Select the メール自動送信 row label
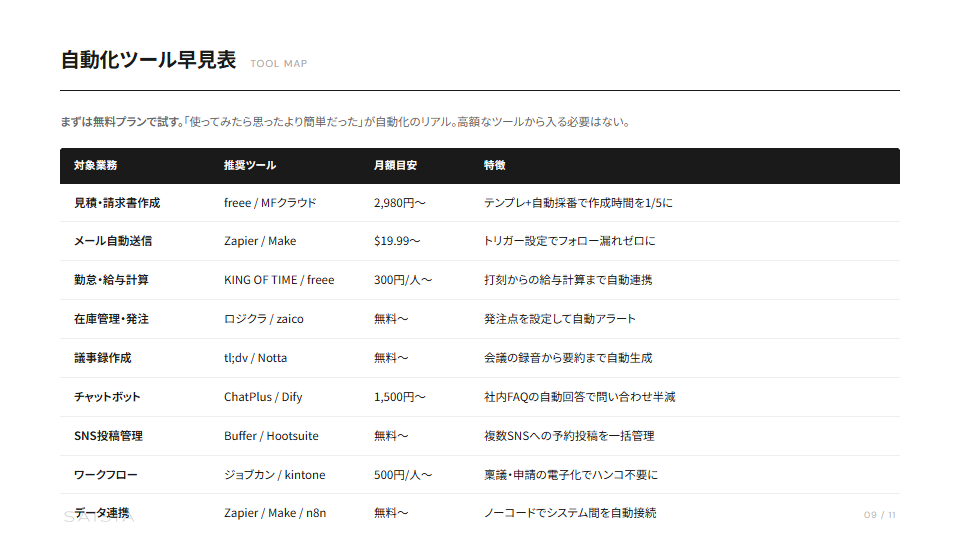Image resolution: width=960 pixels, height=540 pixels. [113, 241]
